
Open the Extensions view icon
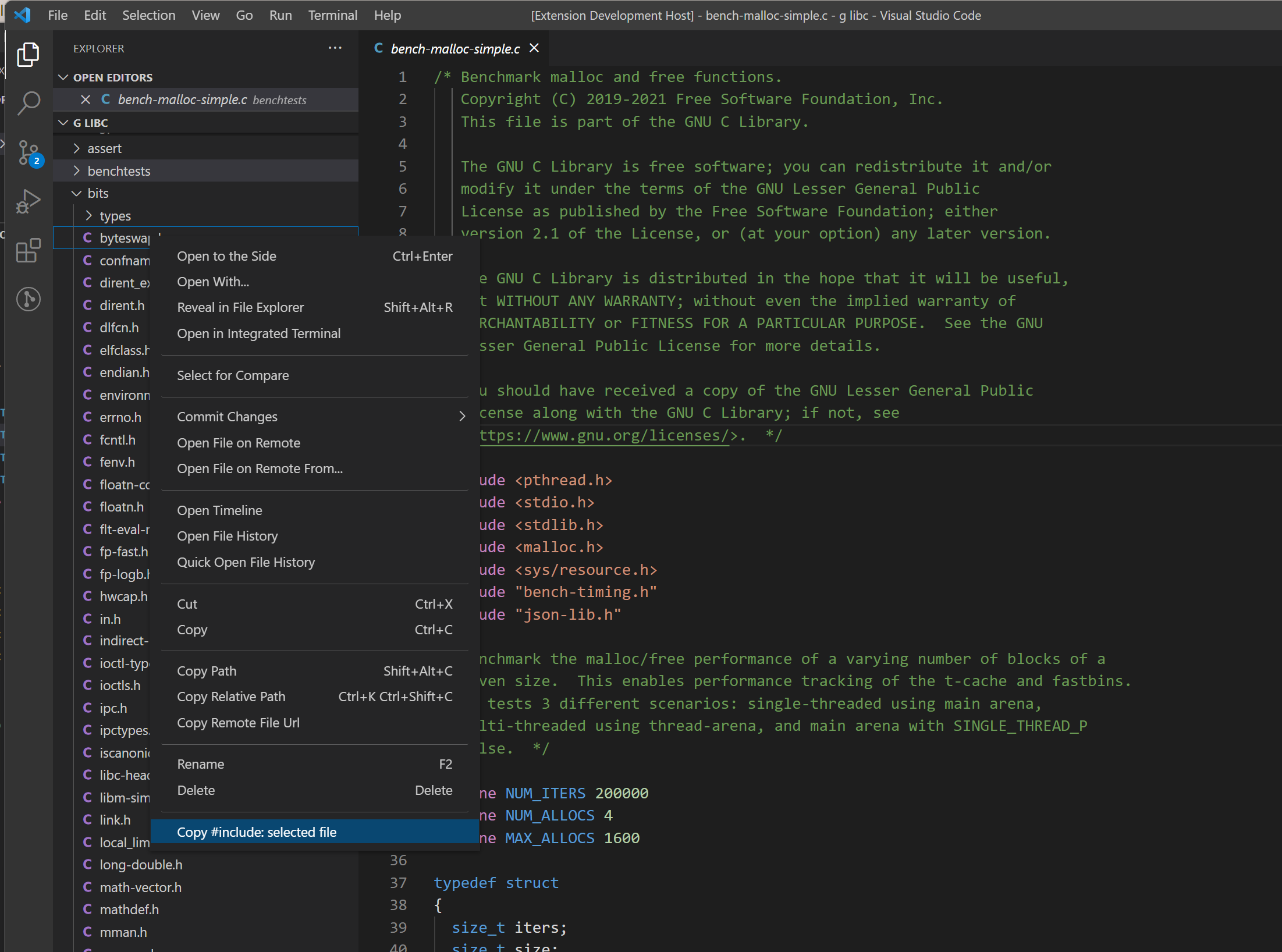tap(28, 251)
